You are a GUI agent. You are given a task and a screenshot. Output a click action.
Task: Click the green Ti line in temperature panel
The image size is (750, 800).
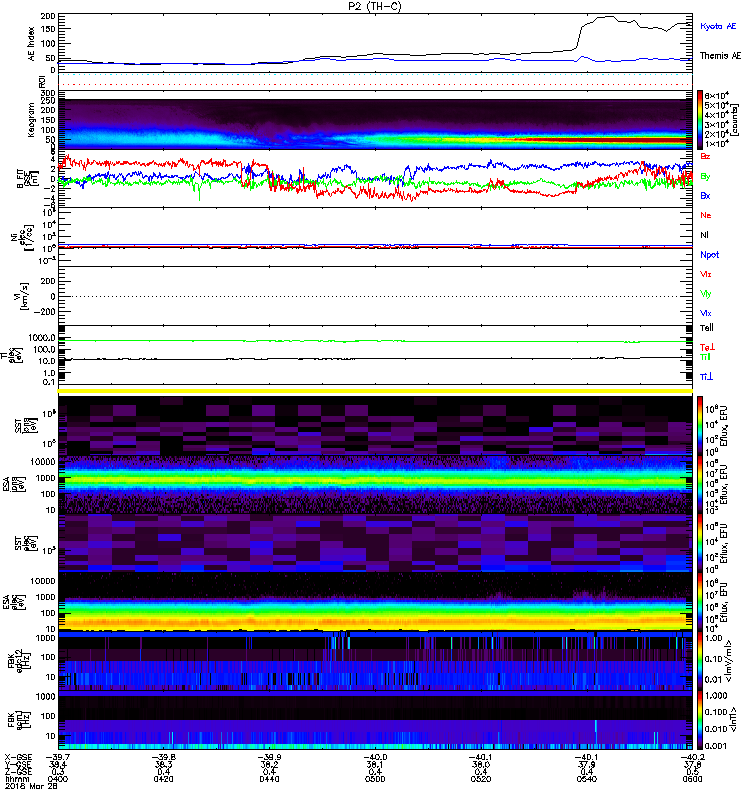coord(375,341)
